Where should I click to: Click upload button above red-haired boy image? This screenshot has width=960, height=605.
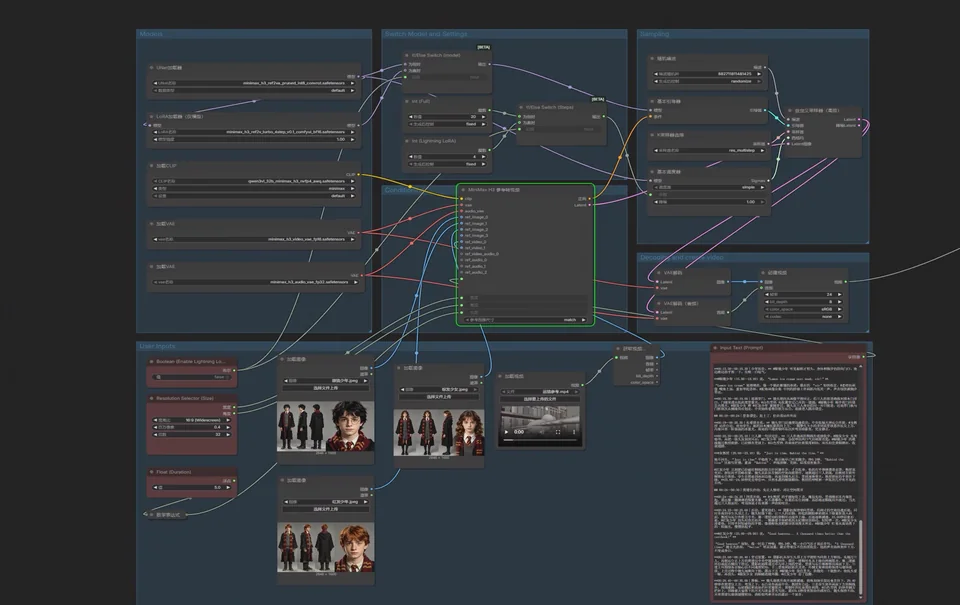tap(326, 509)
